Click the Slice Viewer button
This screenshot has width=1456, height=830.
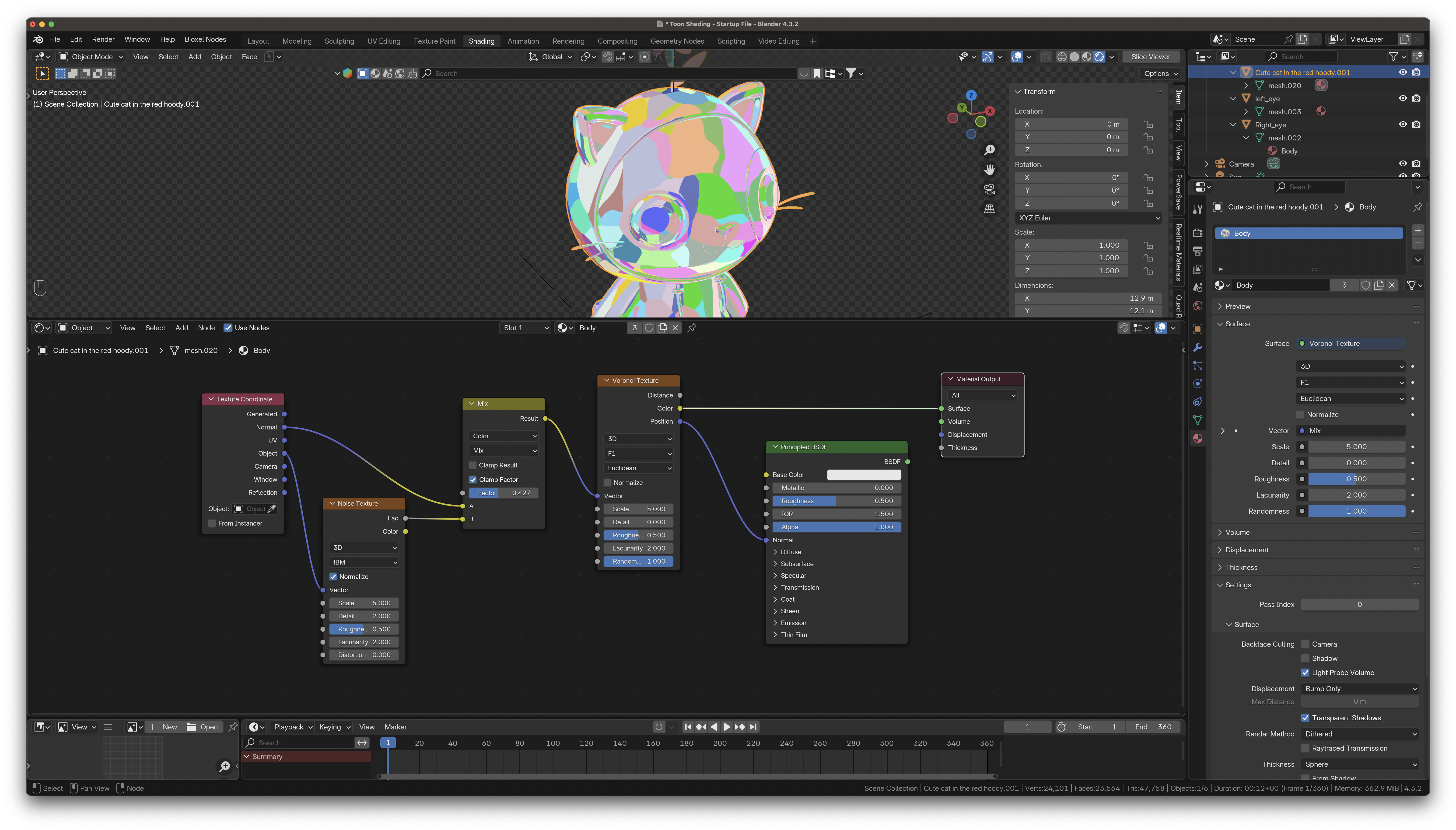pos(1150,57)
